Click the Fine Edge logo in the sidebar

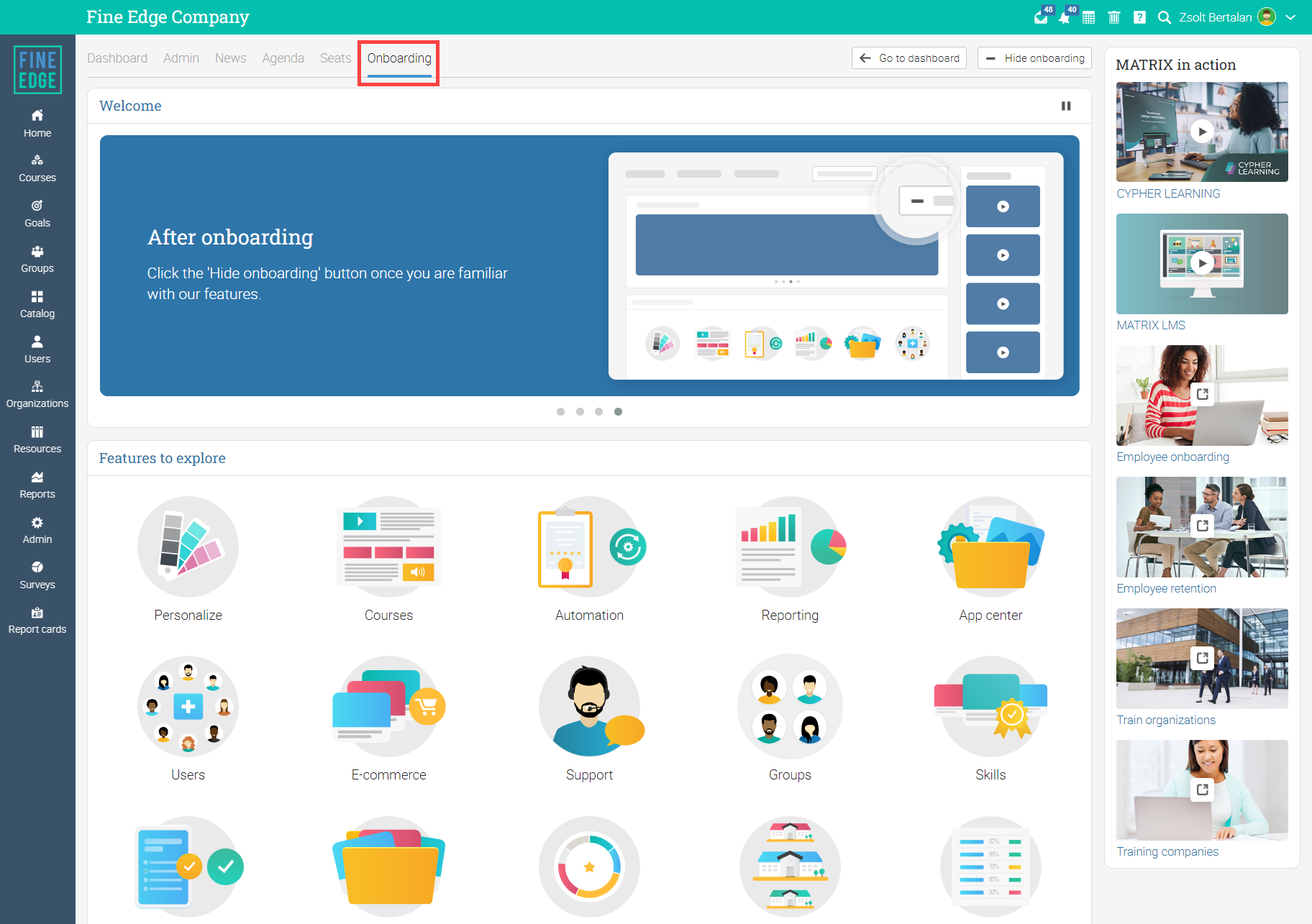point(37,70)
